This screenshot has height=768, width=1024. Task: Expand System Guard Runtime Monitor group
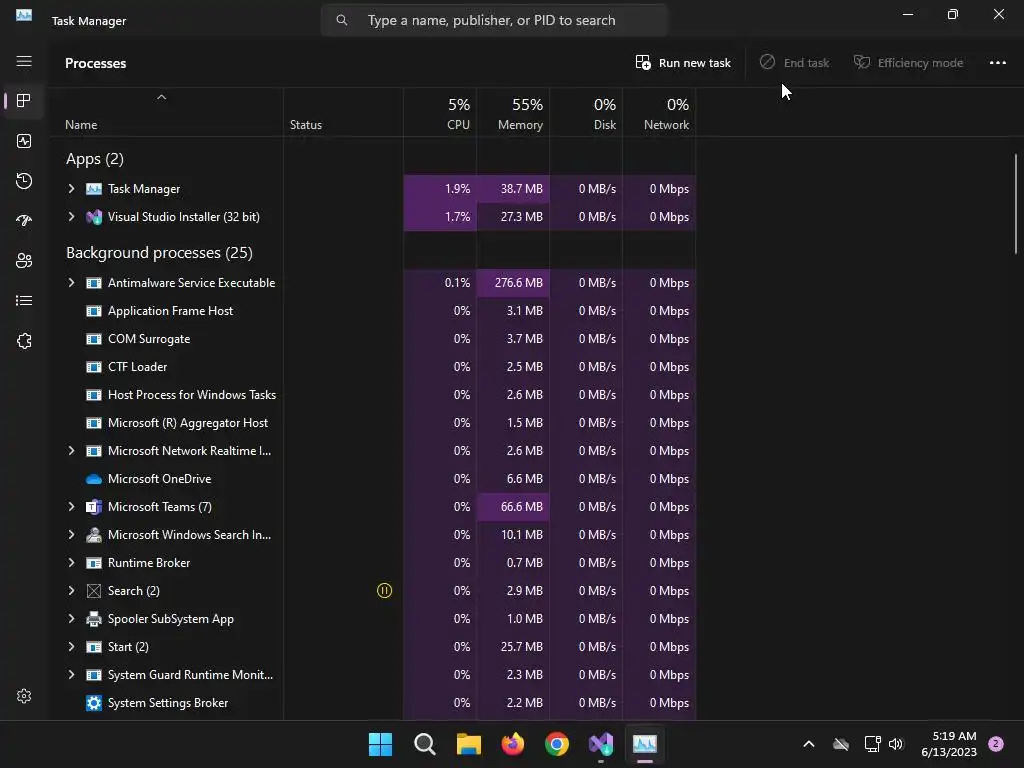pos(71,675)
